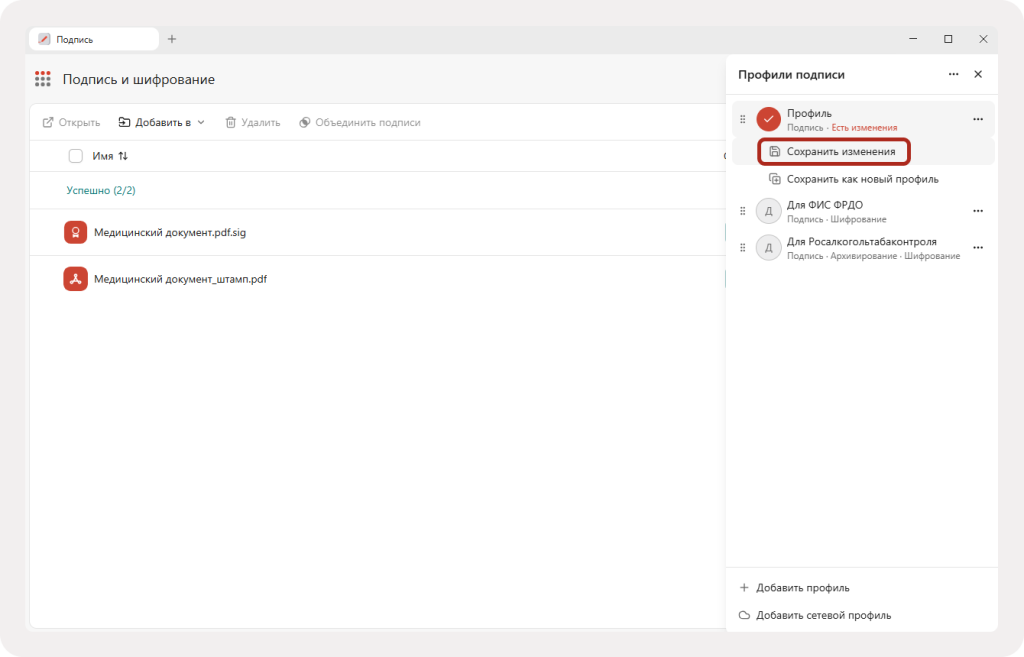Click Добавить профиль
1024x657 pixels.
click(794, 588)
